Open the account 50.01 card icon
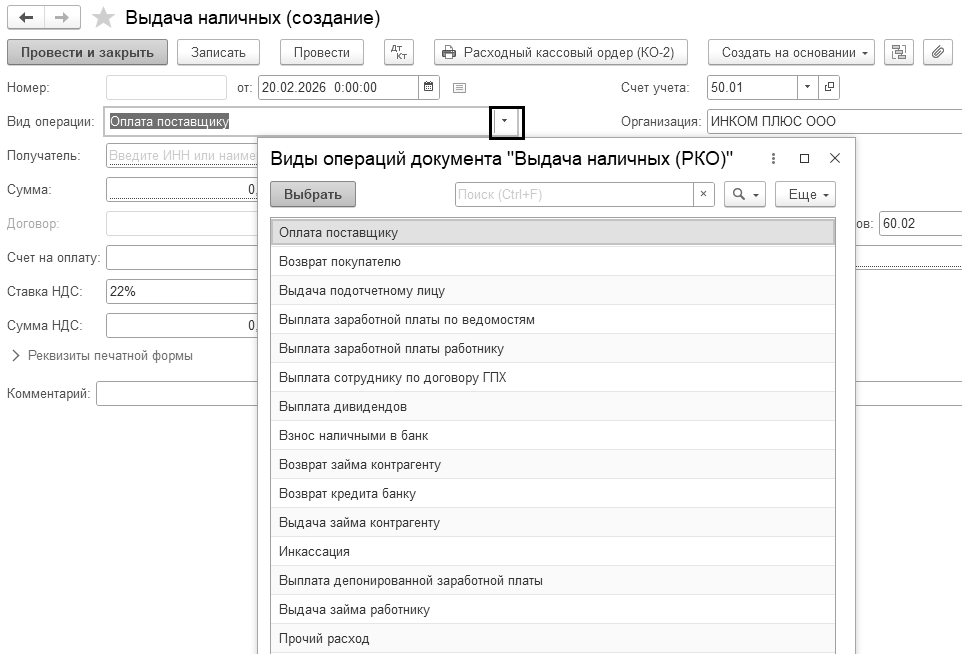 point(829,87)
